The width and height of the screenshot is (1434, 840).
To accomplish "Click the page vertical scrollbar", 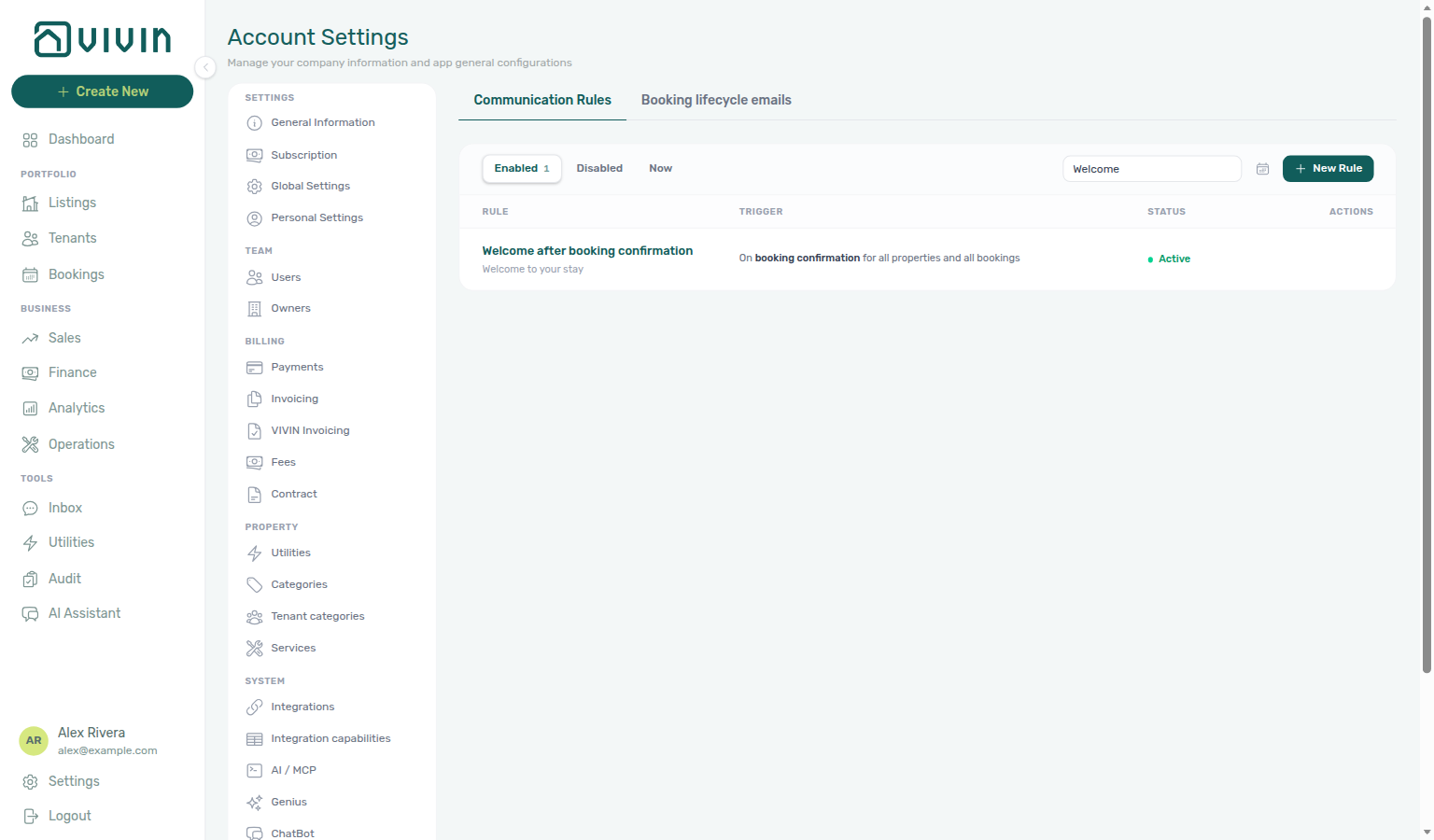I will [x=1427, y=345].
